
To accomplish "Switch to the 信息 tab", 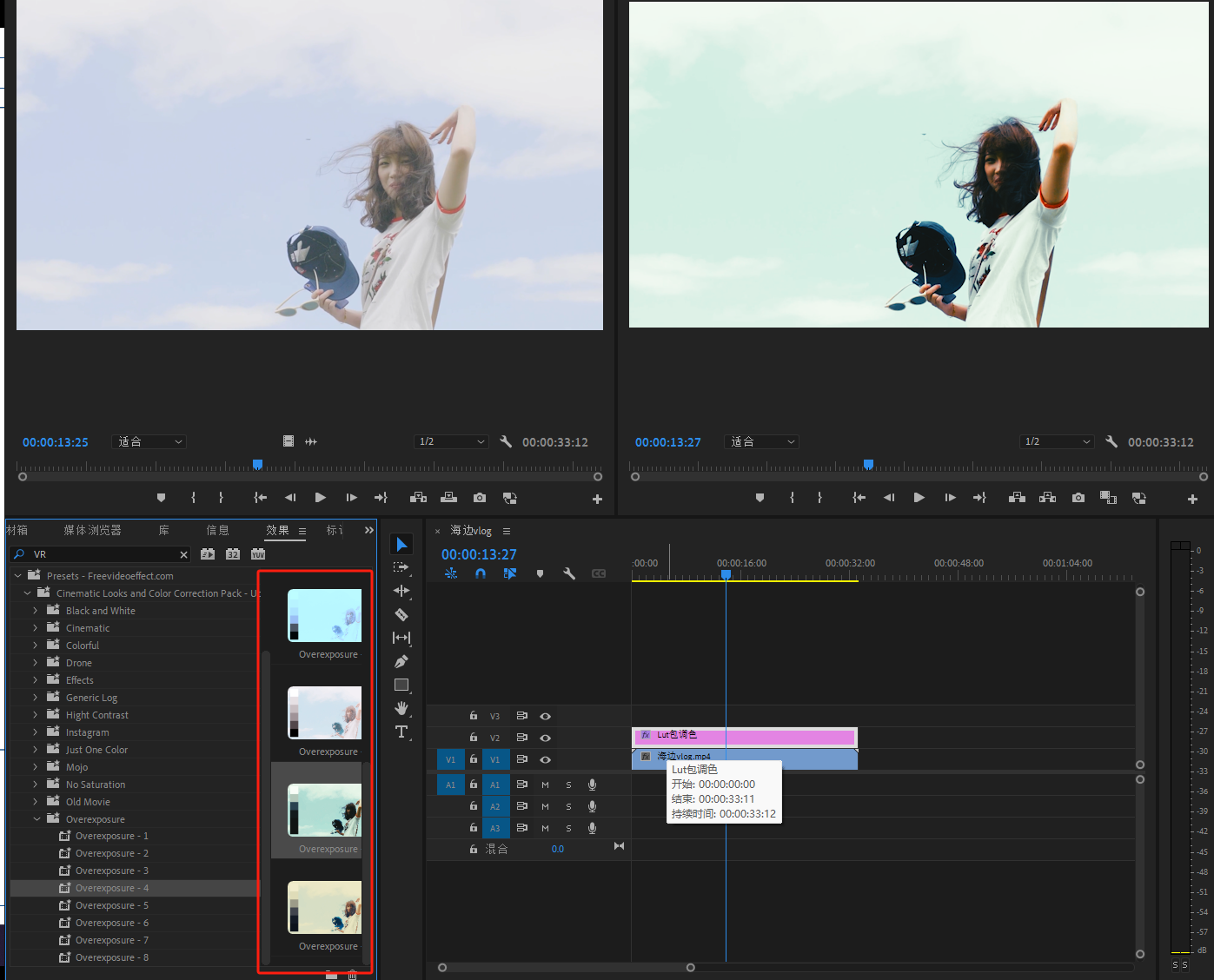I will click(x=217, y=530).
